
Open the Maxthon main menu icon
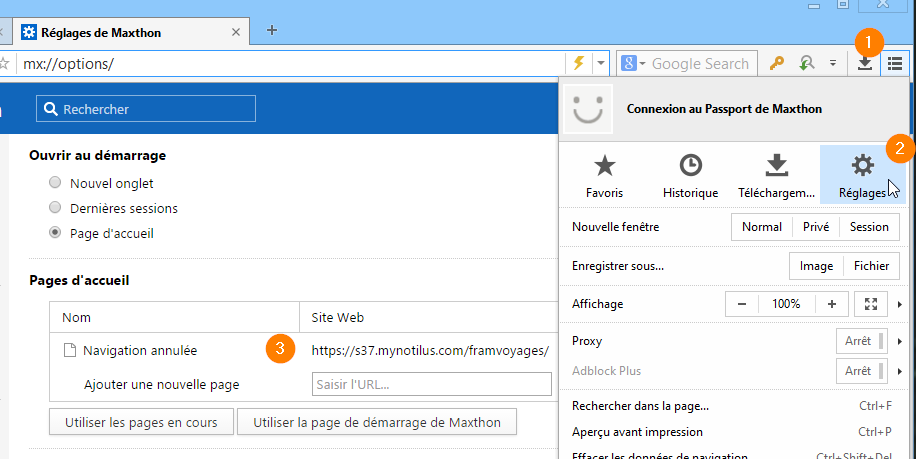click(894, 63)
